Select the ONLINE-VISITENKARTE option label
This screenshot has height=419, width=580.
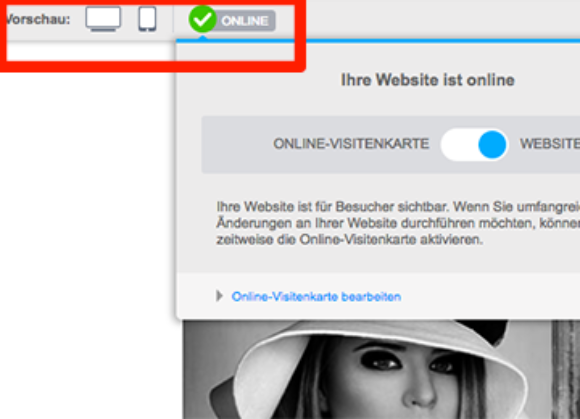[351, 144]
